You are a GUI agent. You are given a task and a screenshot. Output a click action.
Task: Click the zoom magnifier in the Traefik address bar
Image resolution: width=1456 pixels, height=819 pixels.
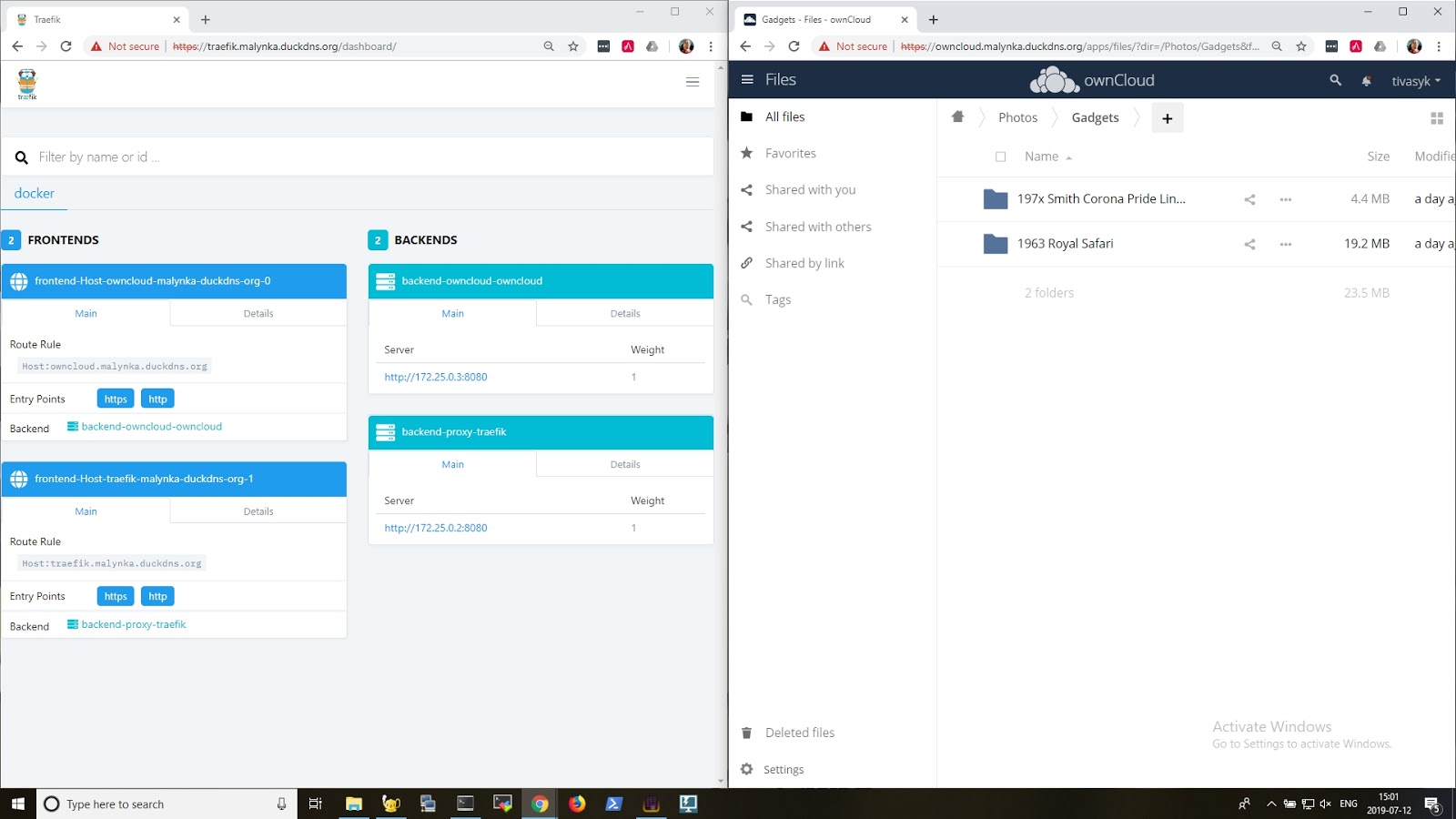pyautogui.click(x=549, y=46)
